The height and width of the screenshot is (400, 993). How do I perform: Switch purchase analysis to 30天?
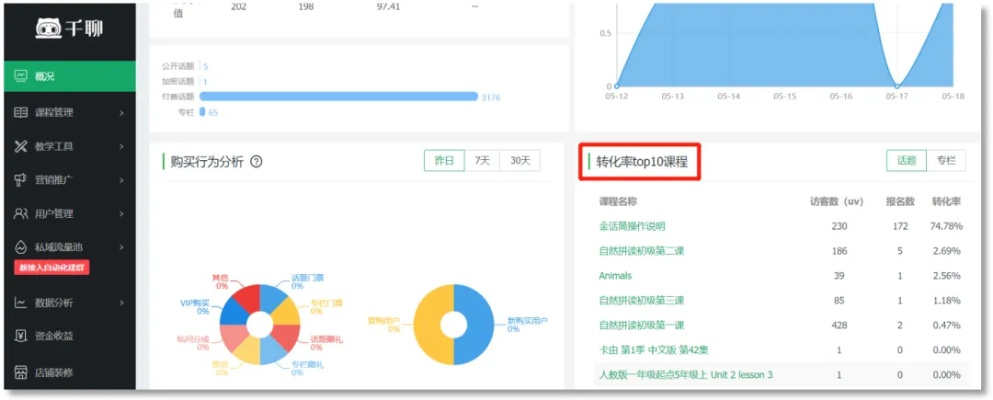(520, 161)
